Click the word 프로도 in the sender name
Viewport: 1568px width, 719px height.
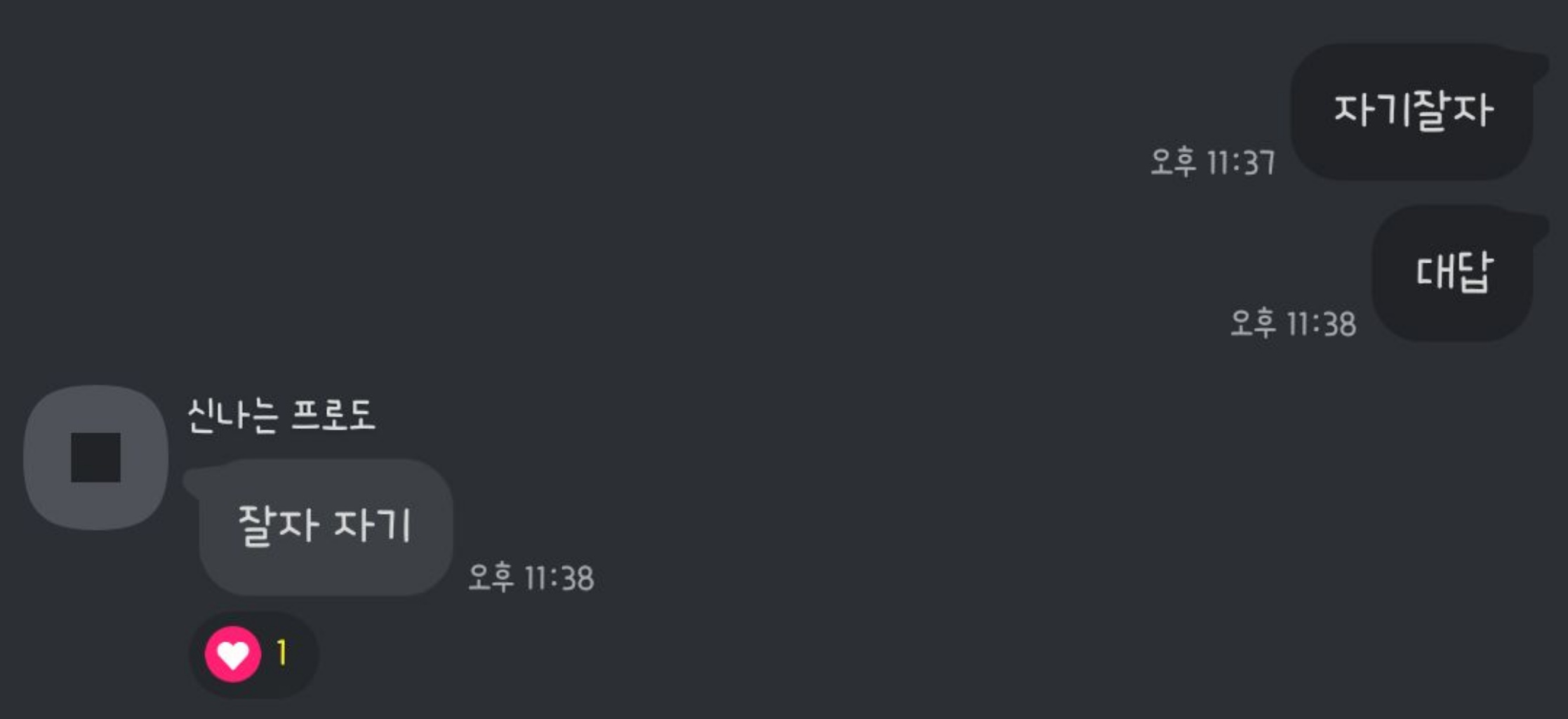(x=333, y=416)
